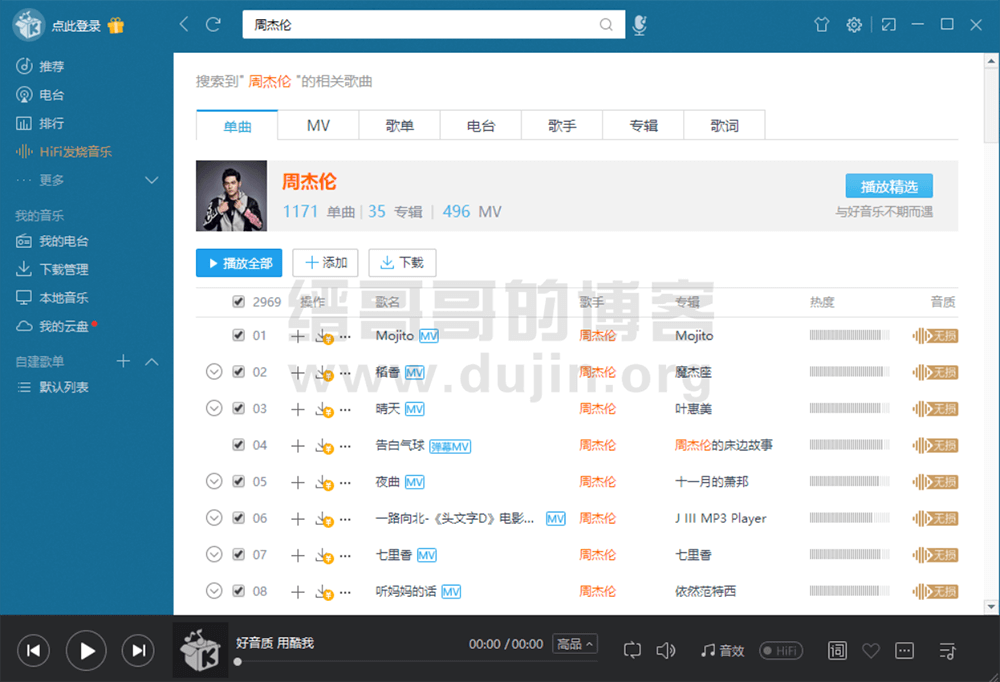Uncheck the checkbox for song 07

pos(239,554)
